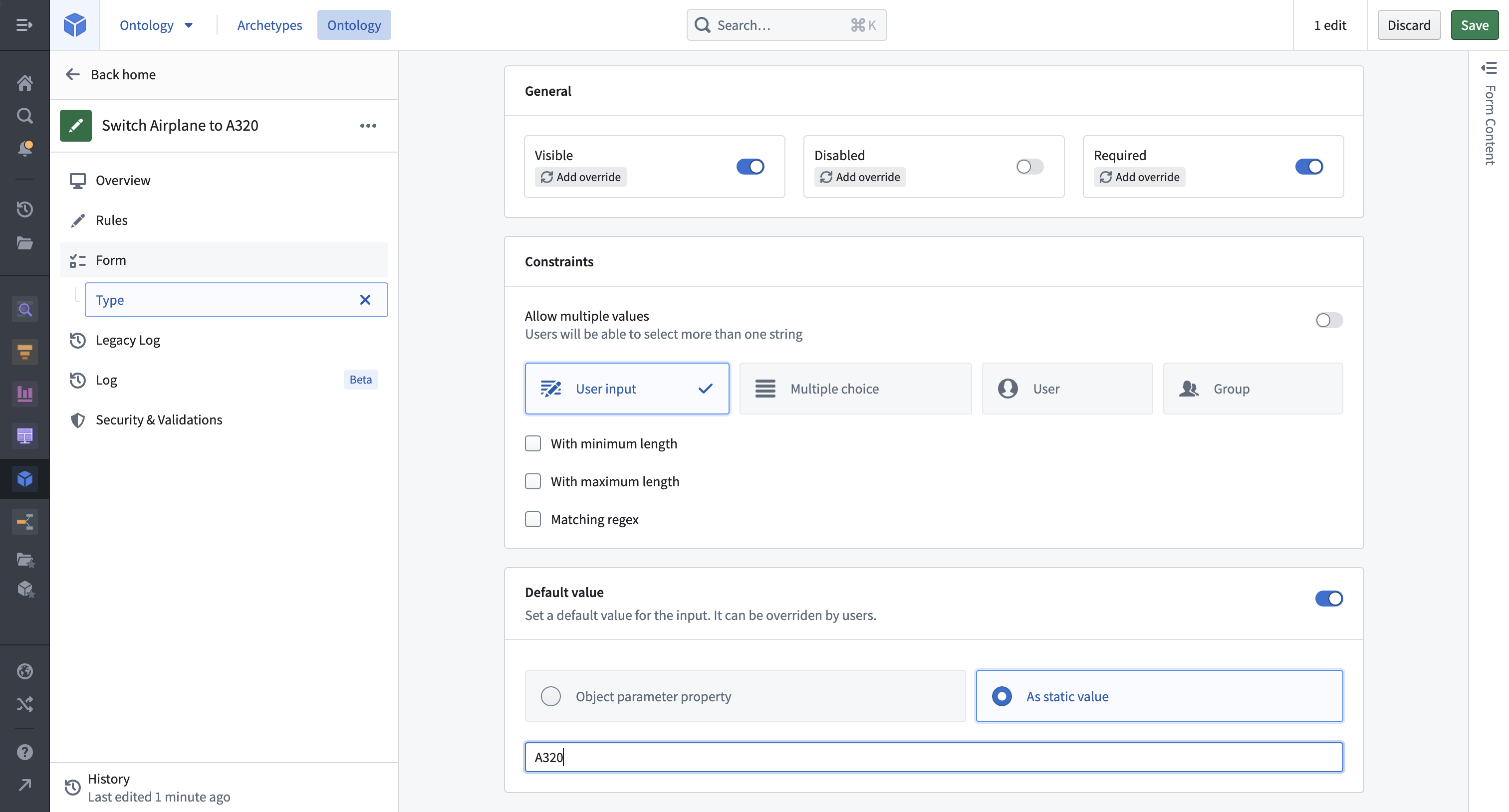
Task: Open the blue Ontology cube app logo
Action: [x=74, y=24]
